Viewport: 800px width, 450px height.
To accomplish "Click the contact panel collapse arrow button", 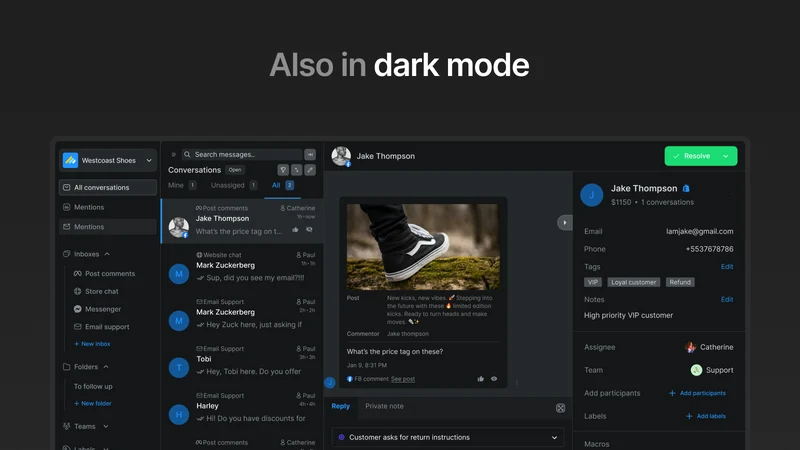I will click(x=564, y=222).
